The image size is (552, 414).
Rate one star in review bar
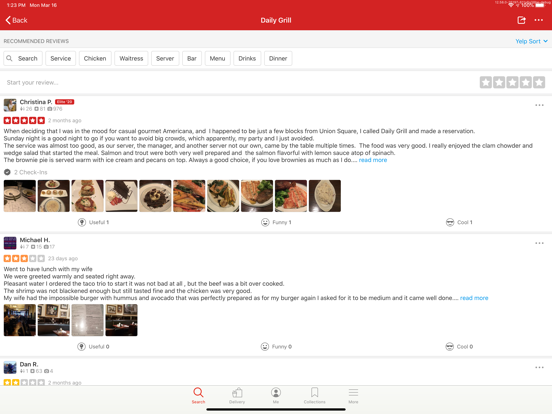pos(485,82)
